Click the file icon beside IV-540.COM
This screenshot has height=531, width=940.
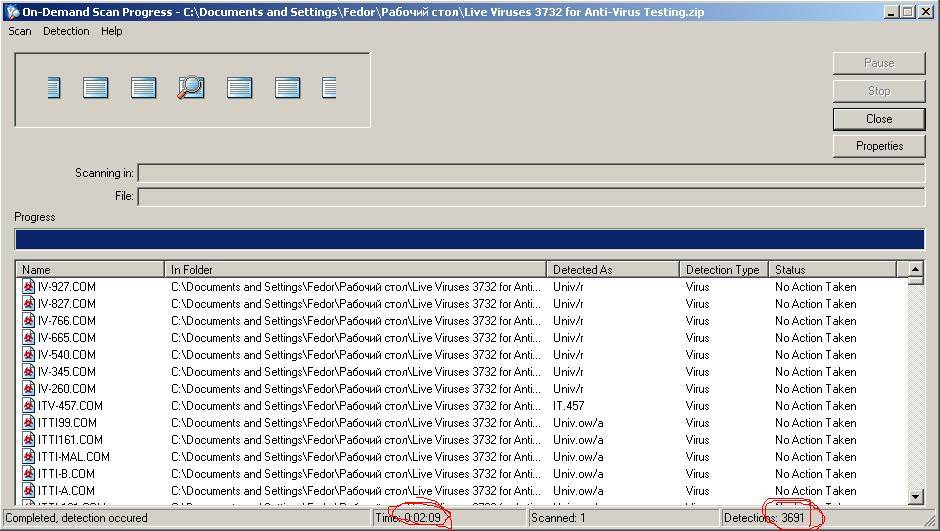pos(29,355)
